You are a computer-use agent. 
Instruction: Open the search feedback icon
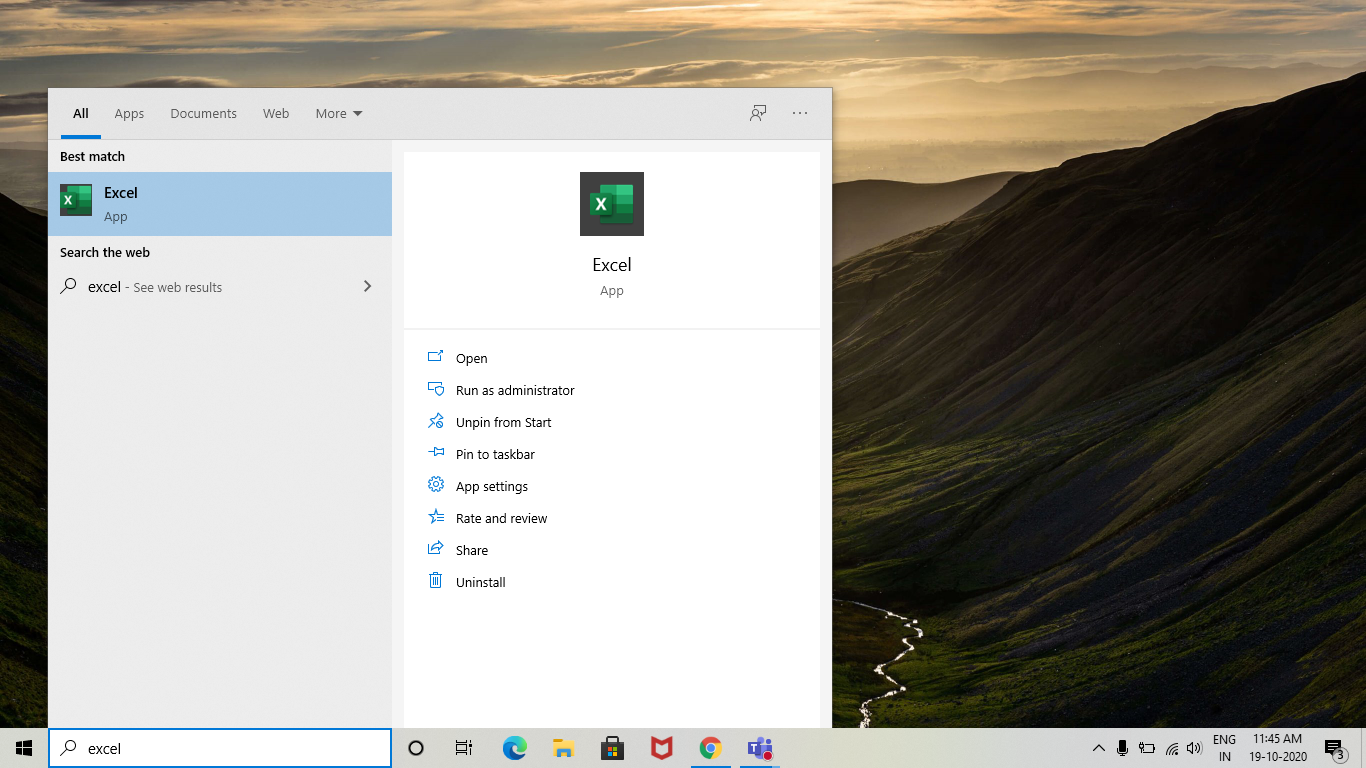[758, 113]
